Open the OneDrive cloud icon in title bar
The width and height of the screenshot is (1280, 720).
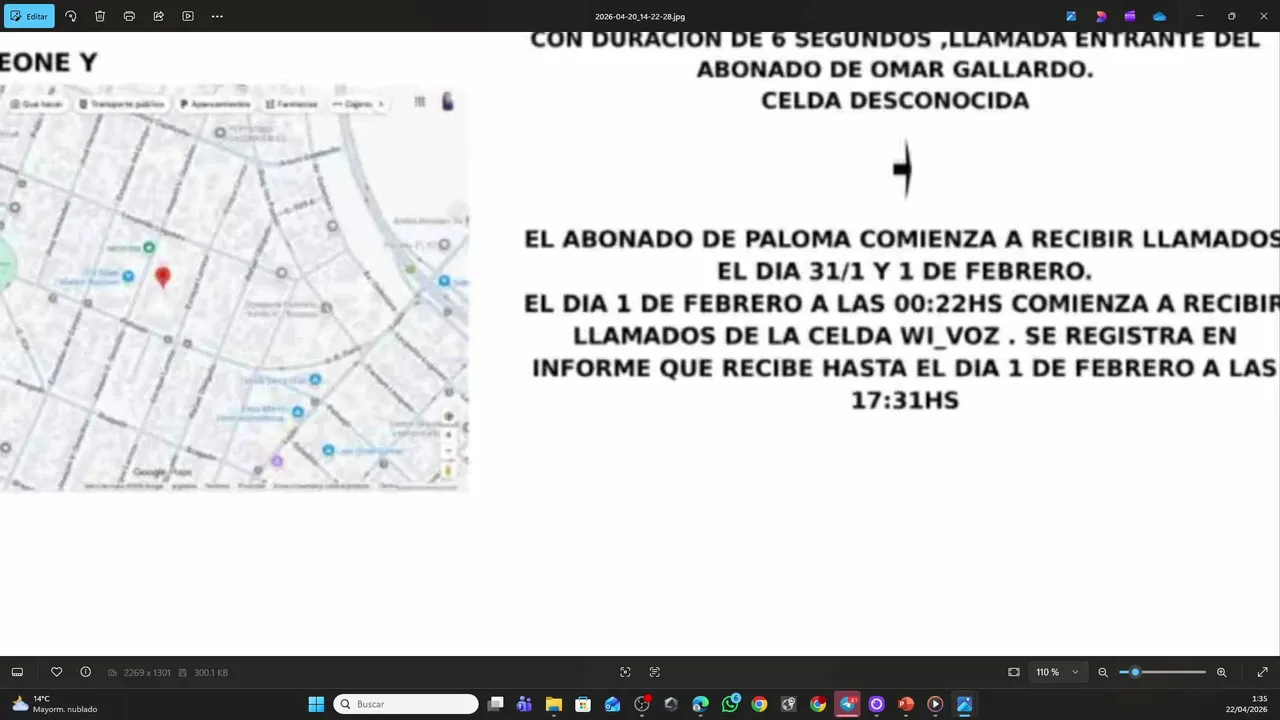pos(1159,16)
